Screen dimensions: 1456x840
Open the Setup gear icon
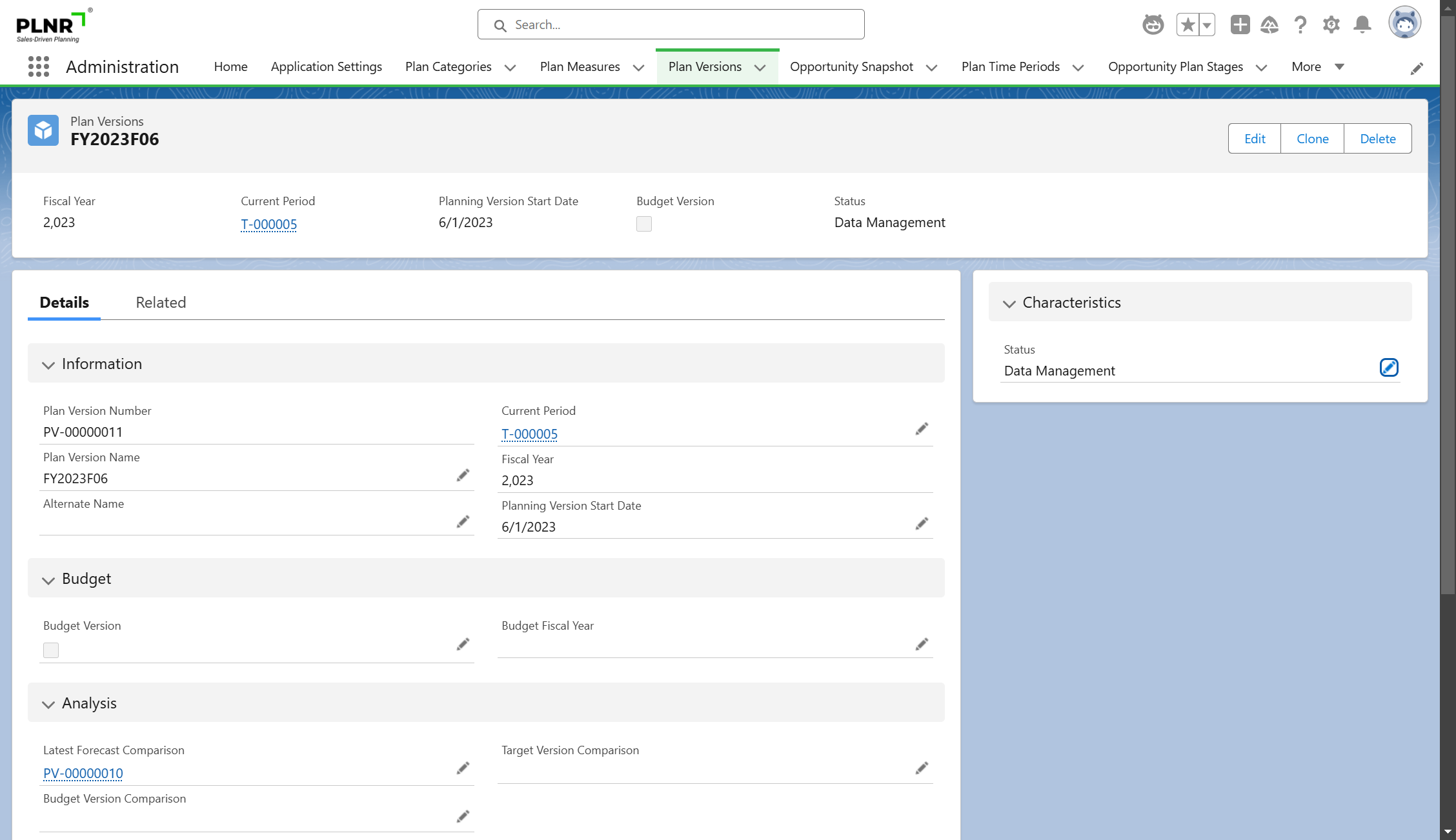(x=1331, y=25)
